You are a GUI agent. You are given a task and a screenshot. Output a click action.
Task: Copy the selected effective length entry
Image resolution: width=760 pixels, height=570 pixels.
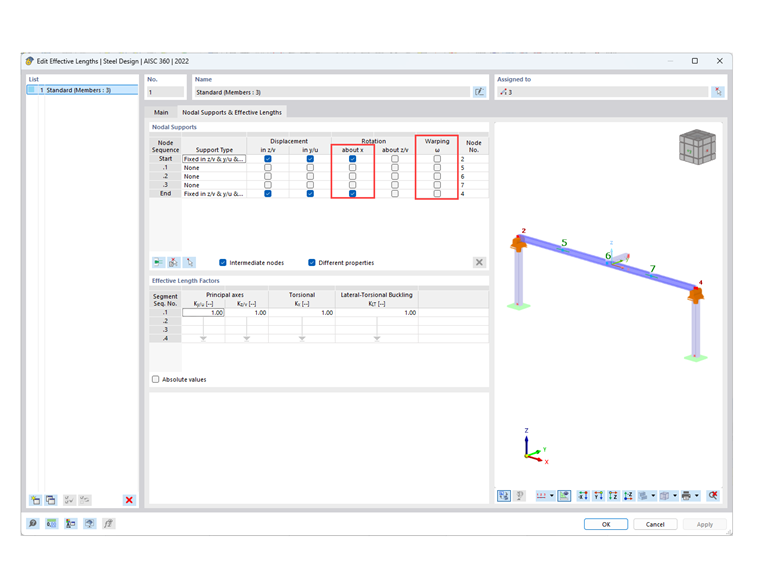(51, 500)
